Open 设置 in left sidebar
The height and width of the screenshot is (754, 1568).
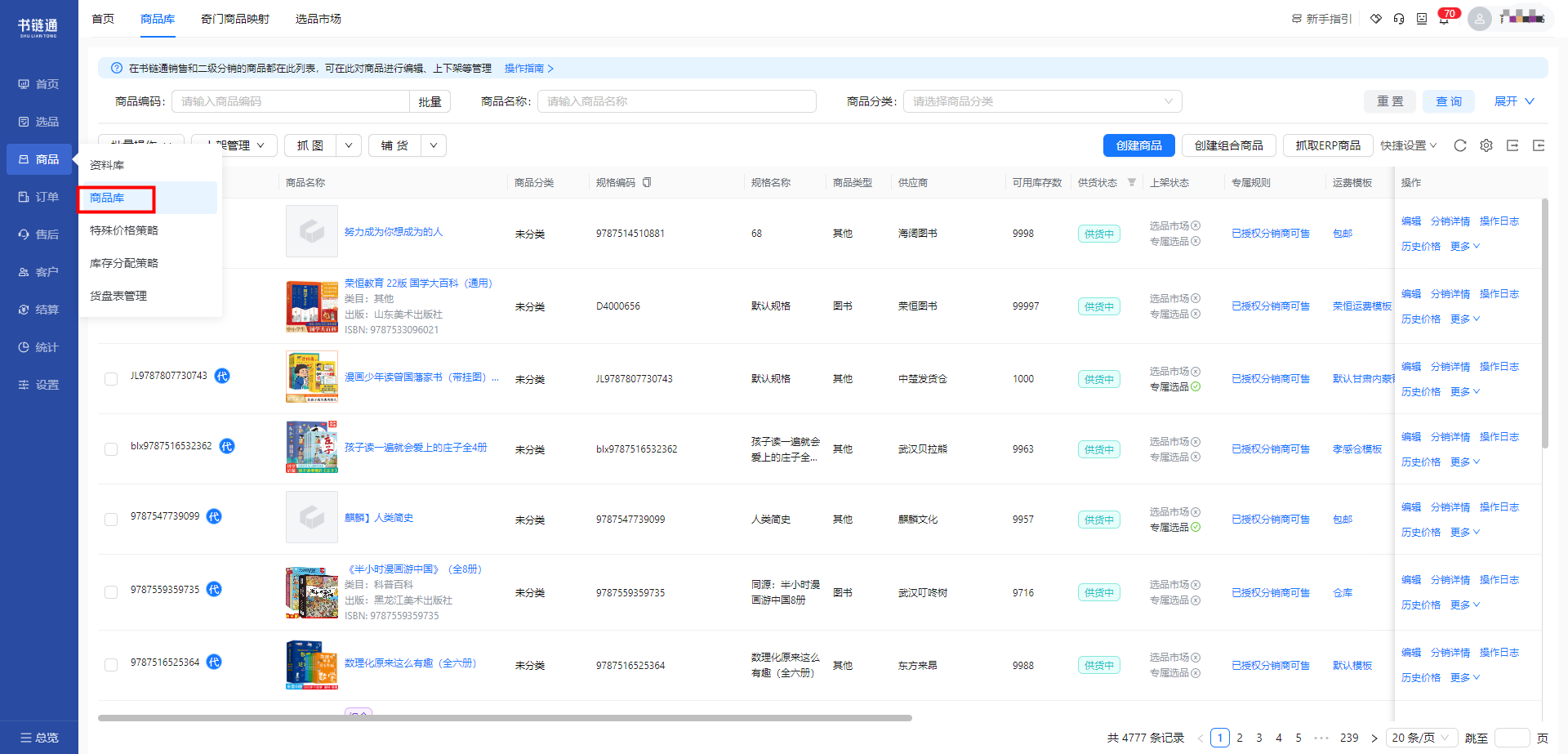point(39,385)
